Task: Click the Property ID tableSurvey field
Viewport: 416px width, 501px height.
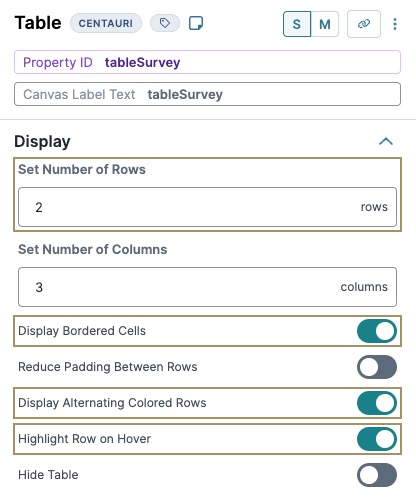Action: (207, 62)
